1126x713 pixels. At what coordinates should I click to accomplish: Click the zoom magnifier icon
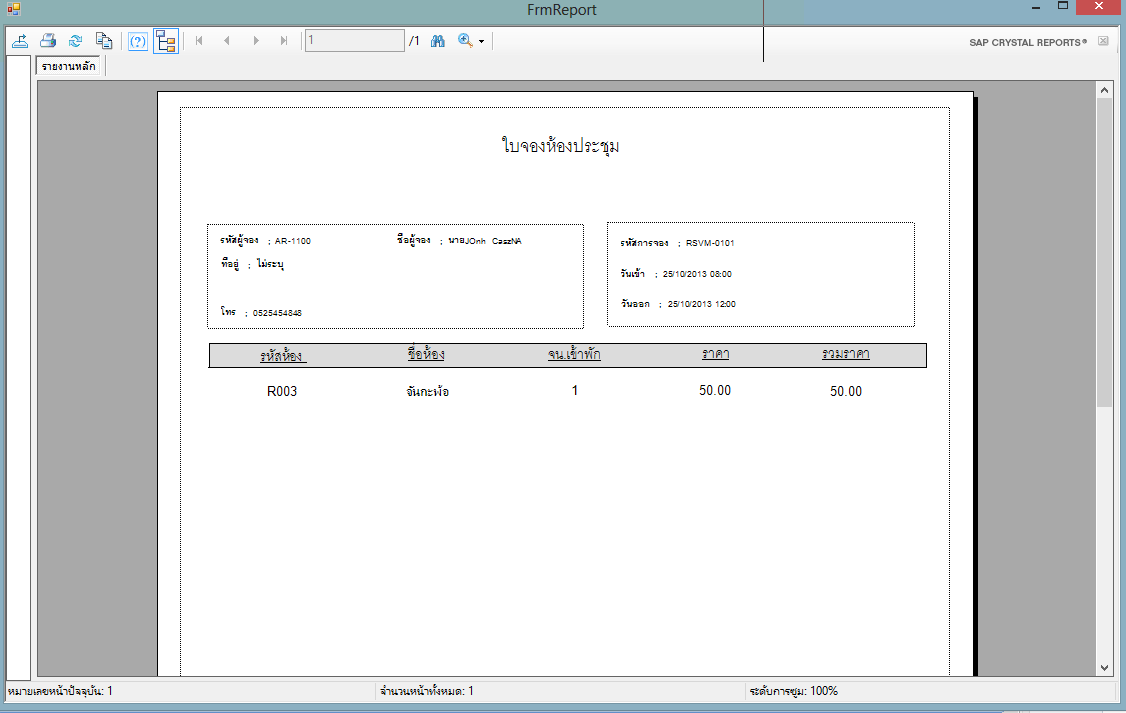(x=465, y=41)
